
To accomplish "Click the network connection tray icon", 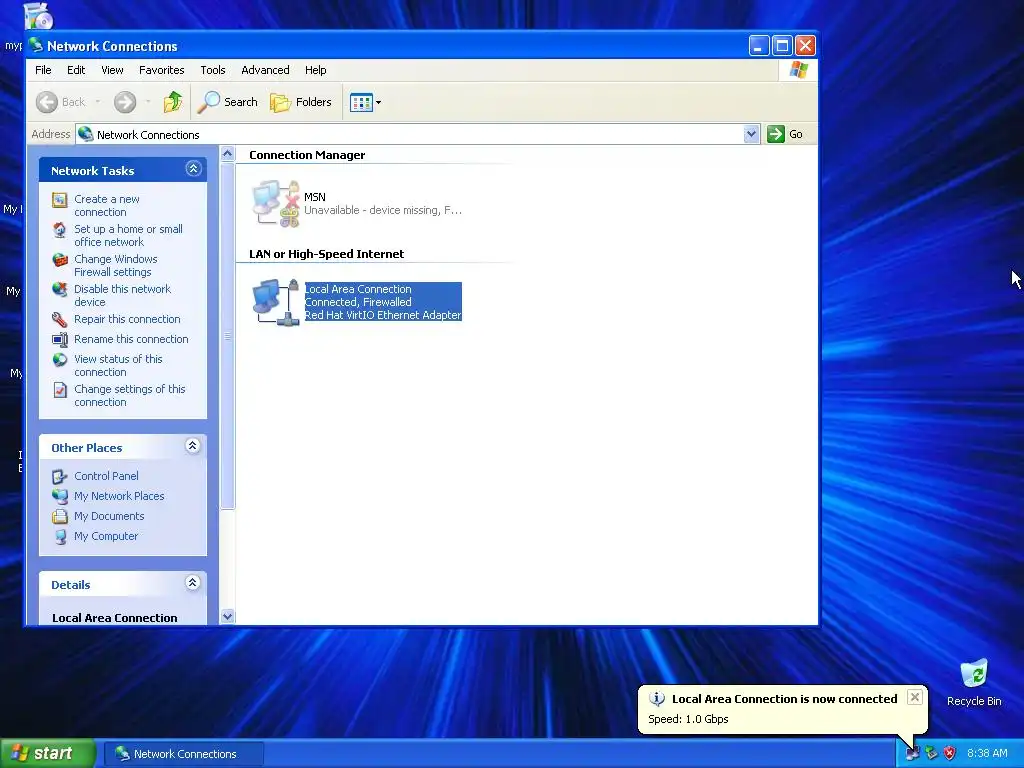I will (912, 754).
